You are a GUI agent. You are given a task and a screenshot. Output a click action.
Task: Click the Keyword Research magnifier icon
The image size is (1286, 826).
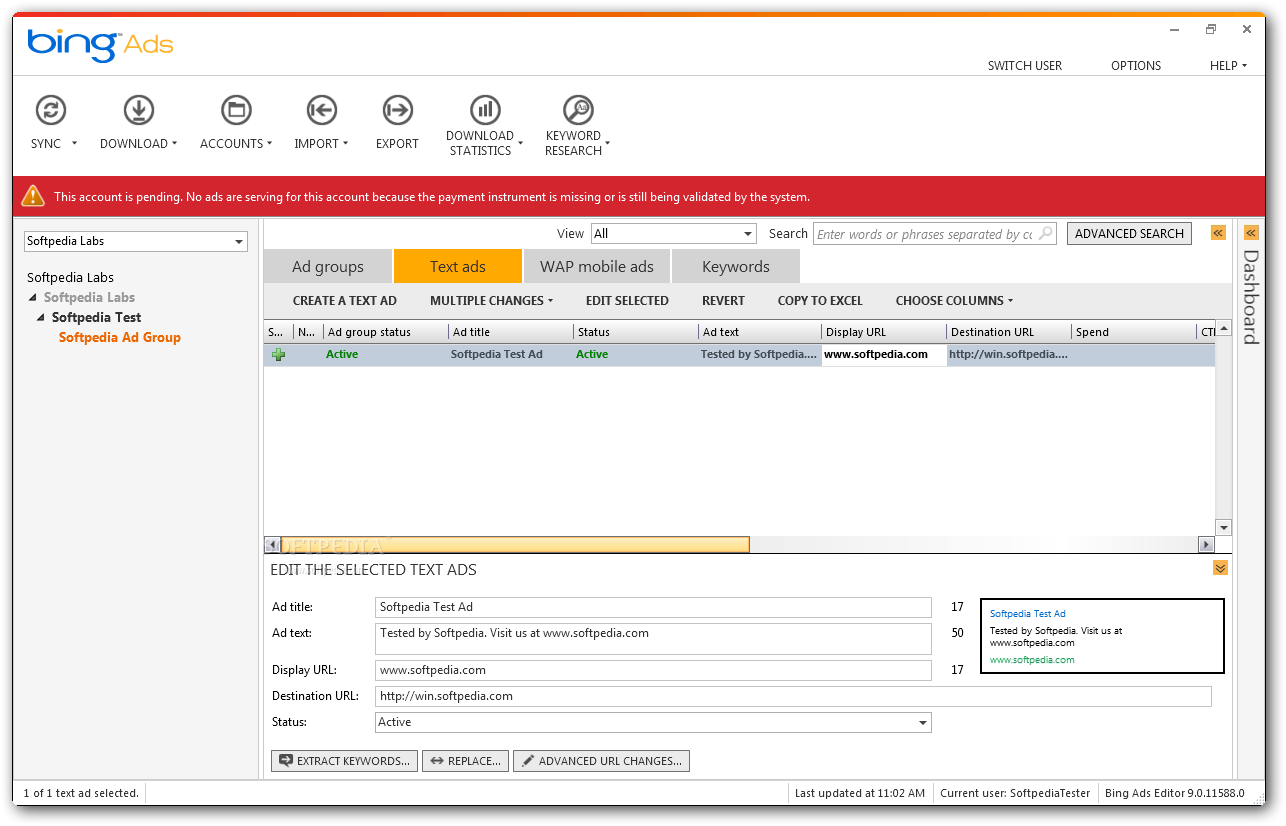click(x=578, y=109)
